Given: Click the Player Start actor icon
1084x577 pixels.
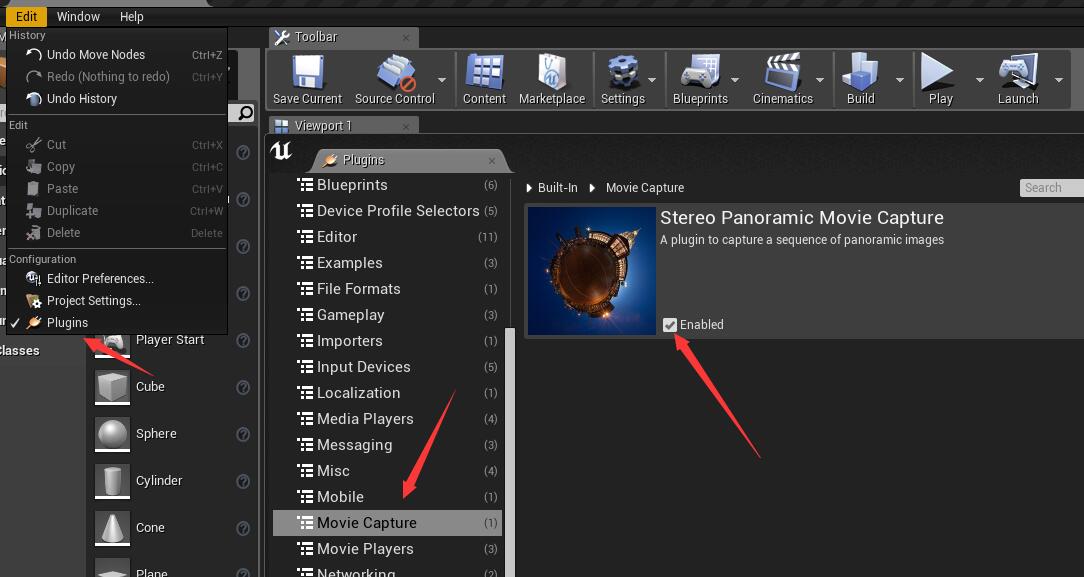Looking at the screenshot, I should point(112,343).
